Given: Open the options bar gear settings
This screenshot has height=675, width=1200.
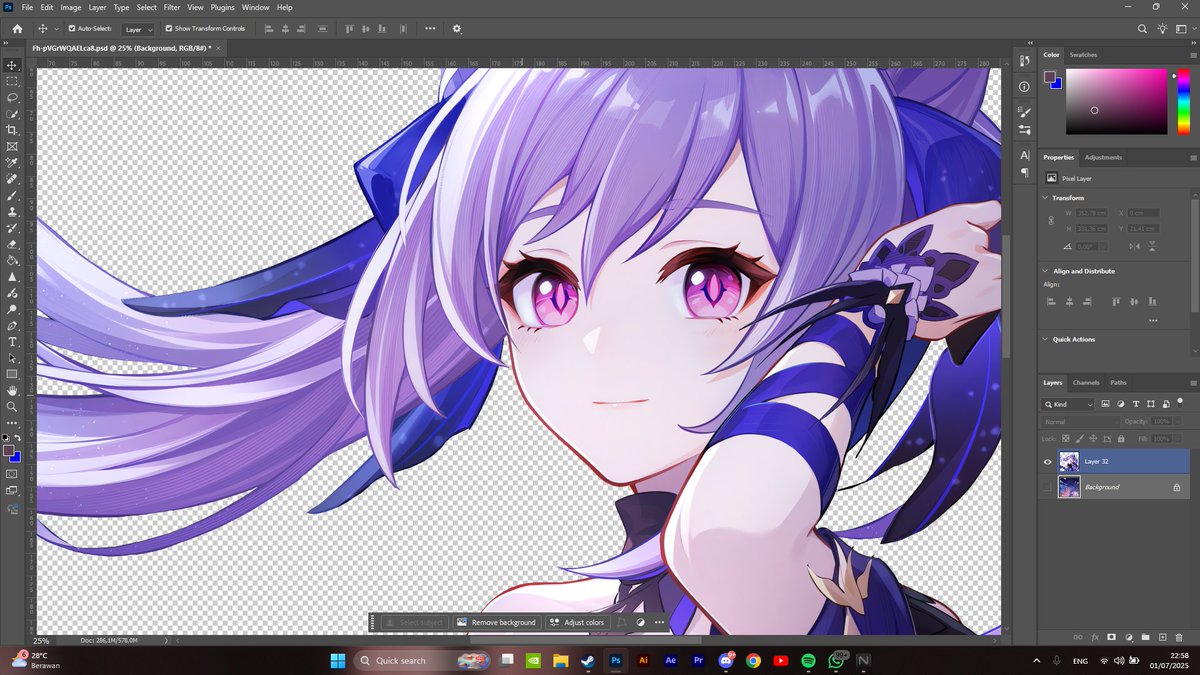Looking at the screenshot, I should point(457,29).
